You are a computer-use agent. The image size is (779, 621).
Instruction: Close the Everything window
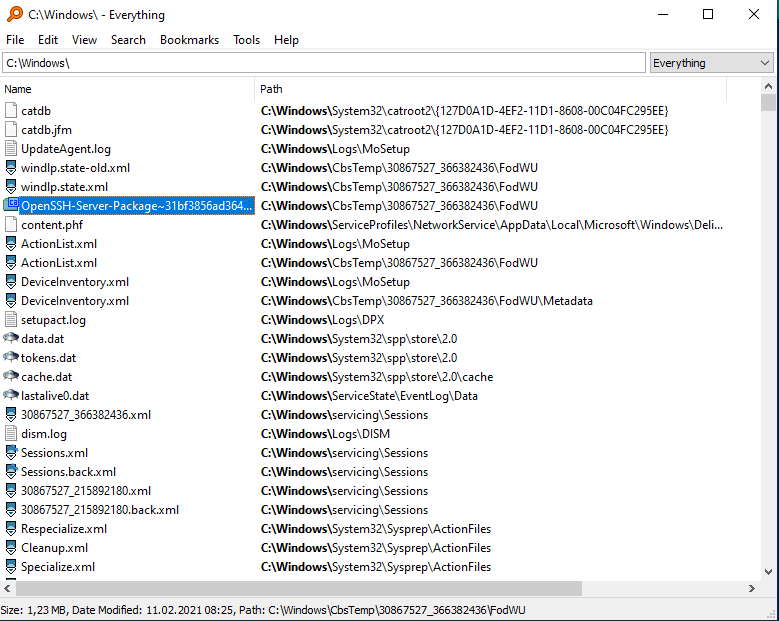pos(754,14)
